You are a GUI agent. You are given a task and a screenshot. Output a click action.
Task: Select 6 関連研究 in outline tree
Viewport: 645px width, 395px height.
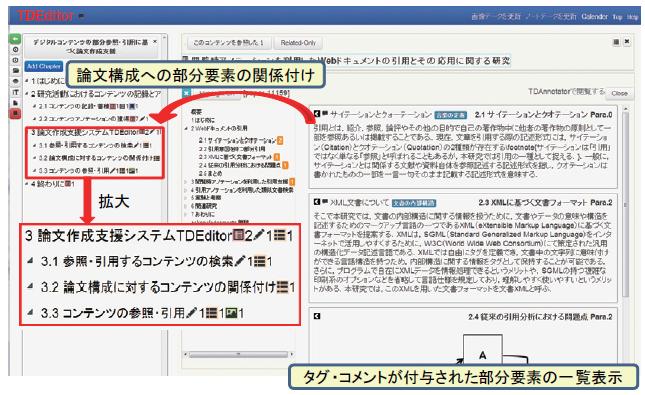204,206
